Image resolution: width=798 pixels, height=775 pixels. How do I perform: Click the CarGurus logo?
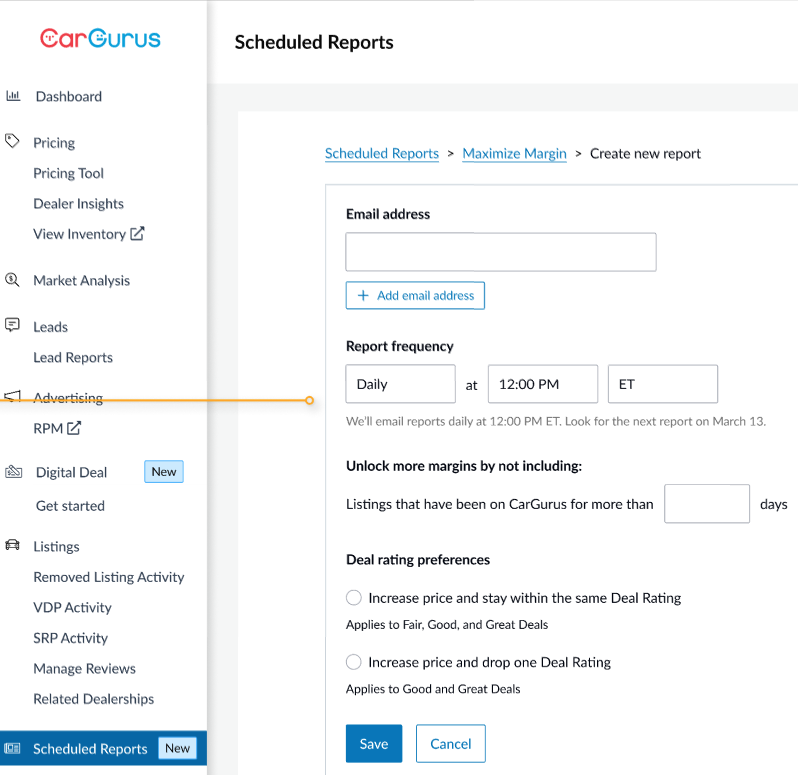[100, 39]
